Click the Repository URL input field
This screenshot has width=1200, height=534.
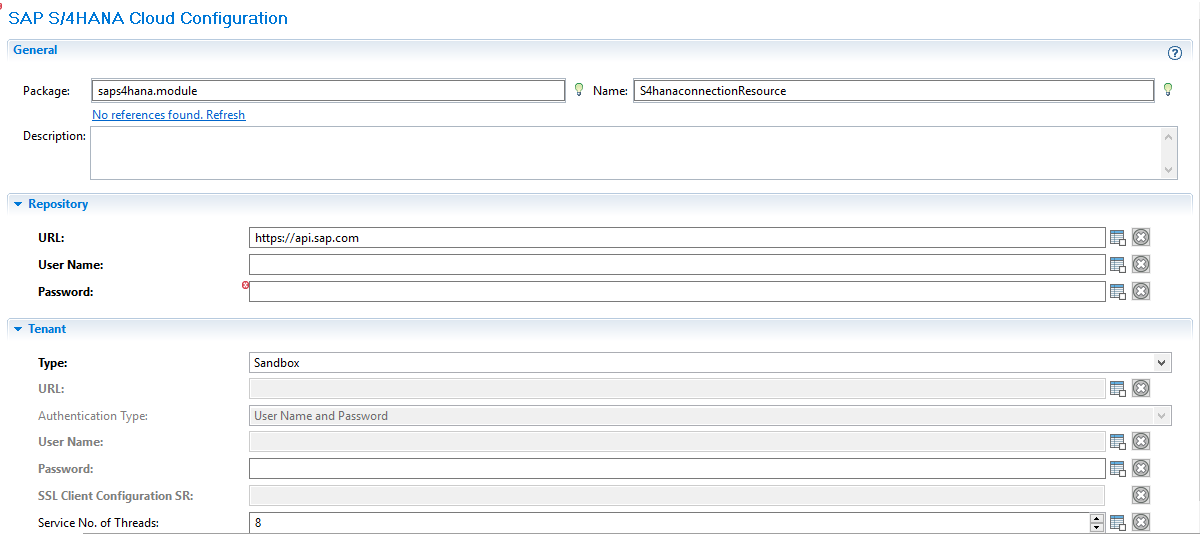click(x=677, y=238)
